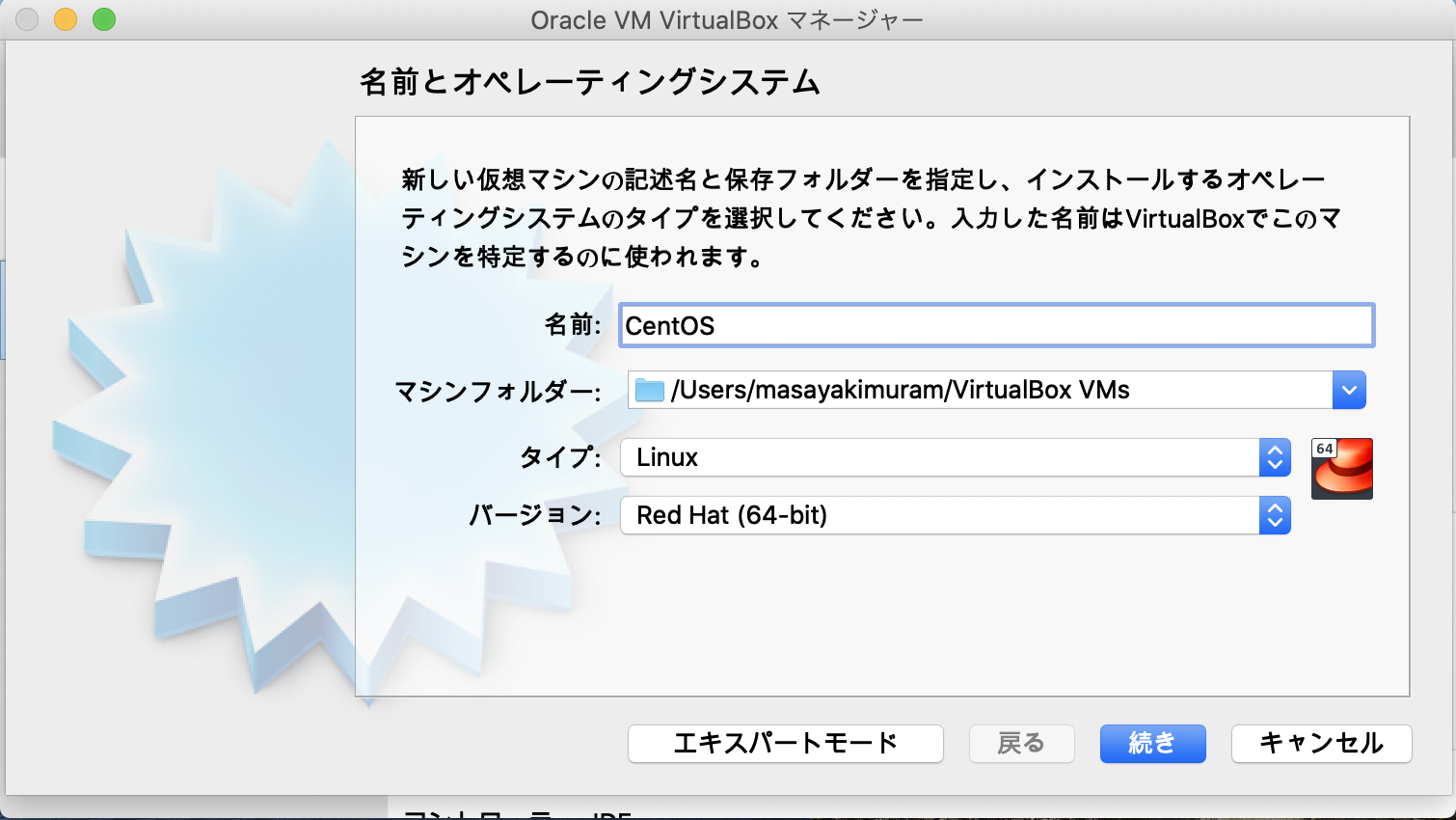Click the 名前 text field containing CentOS
This screenshot has width=1456, height=820.
(997, 325)
